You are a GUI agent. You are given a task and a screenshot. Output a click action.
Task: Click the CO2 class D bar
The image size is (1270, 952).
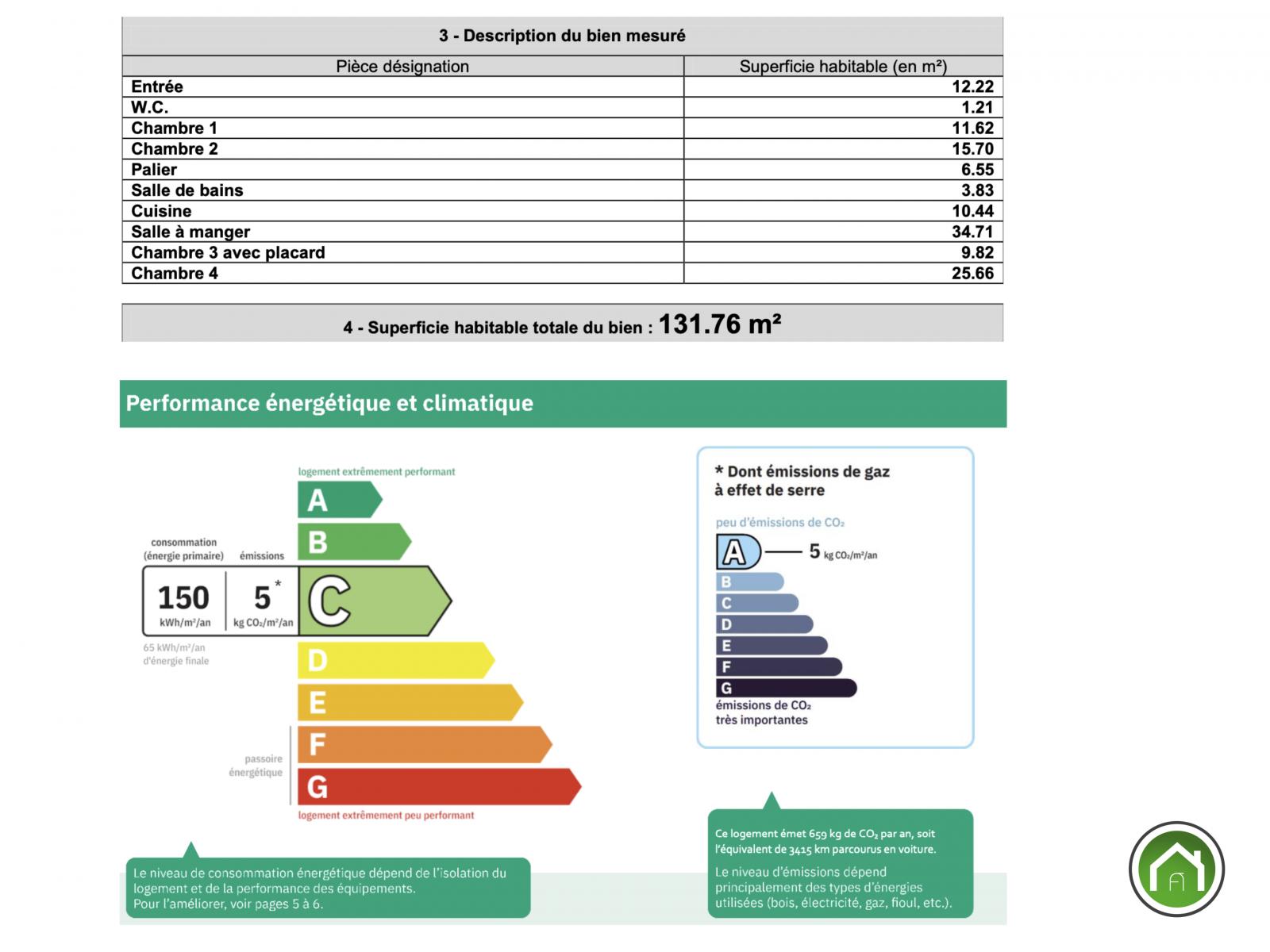[x=764, y=624]
